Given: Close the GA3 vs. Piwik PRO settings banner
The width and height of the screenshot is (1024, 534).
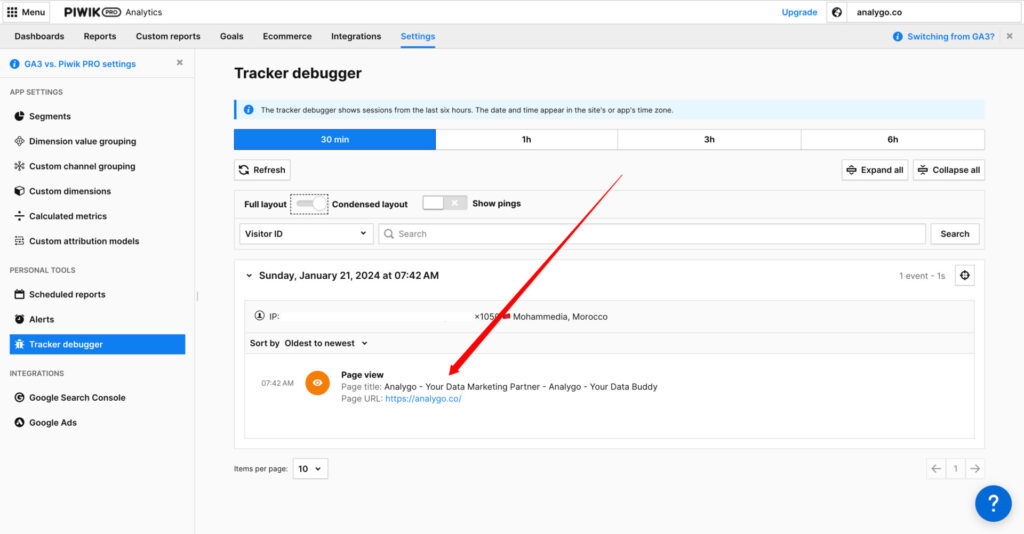Looking at the screenshot, I should [x=180, y=63].
